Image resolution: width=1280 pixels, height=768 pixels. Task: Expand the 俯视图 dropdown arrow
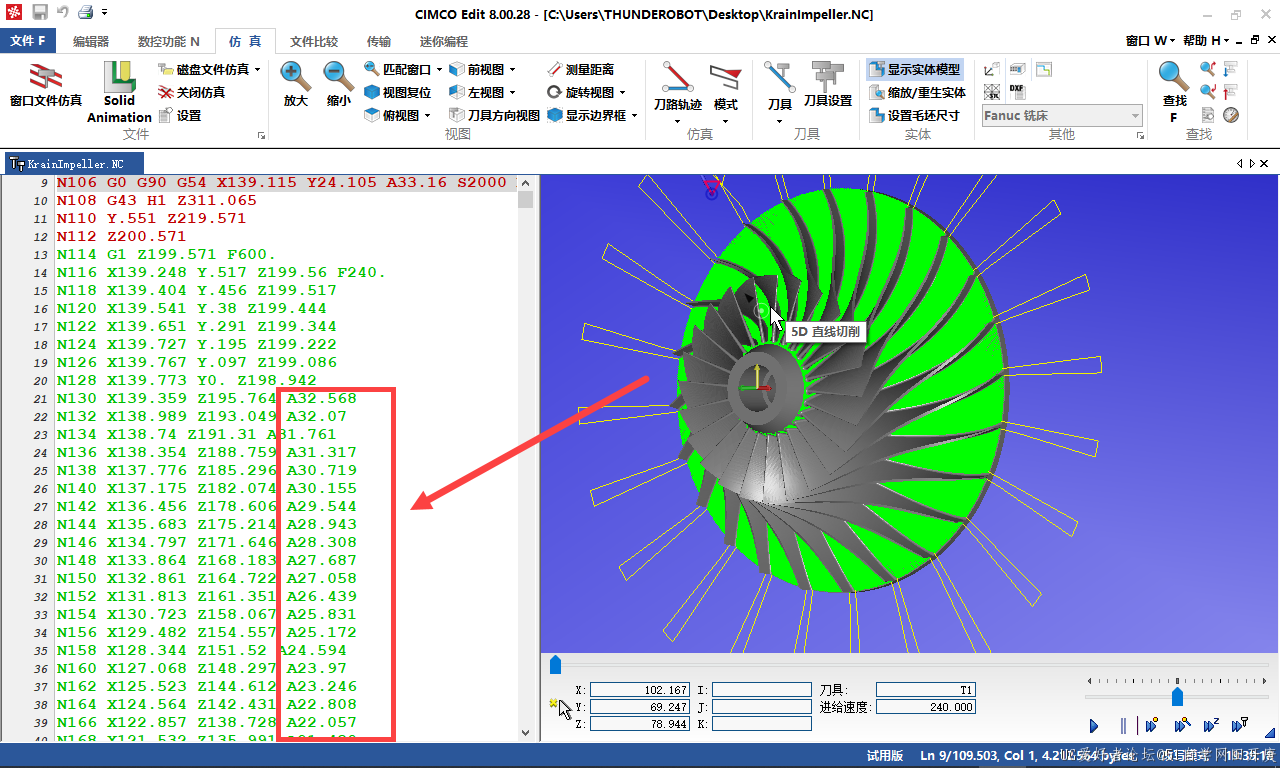(427, 116)
